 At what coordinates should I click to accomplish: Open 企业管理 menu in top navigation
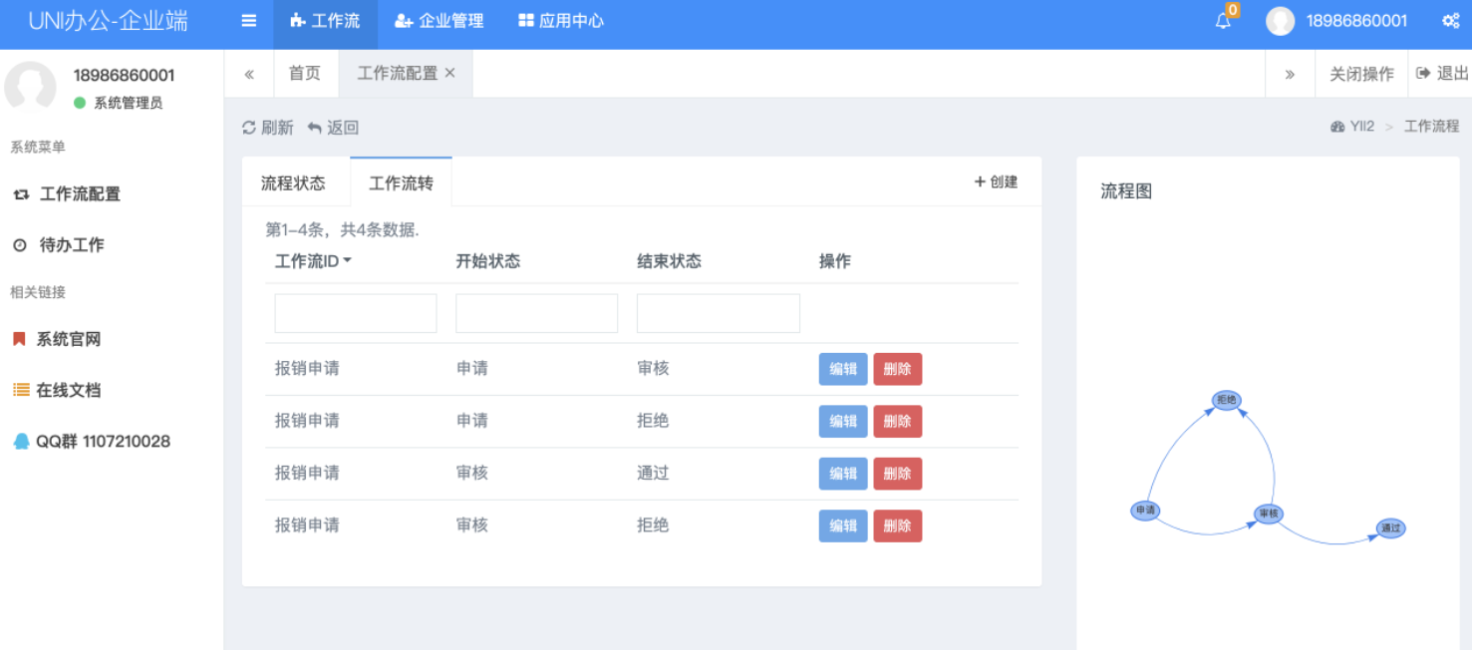(440, 21)
